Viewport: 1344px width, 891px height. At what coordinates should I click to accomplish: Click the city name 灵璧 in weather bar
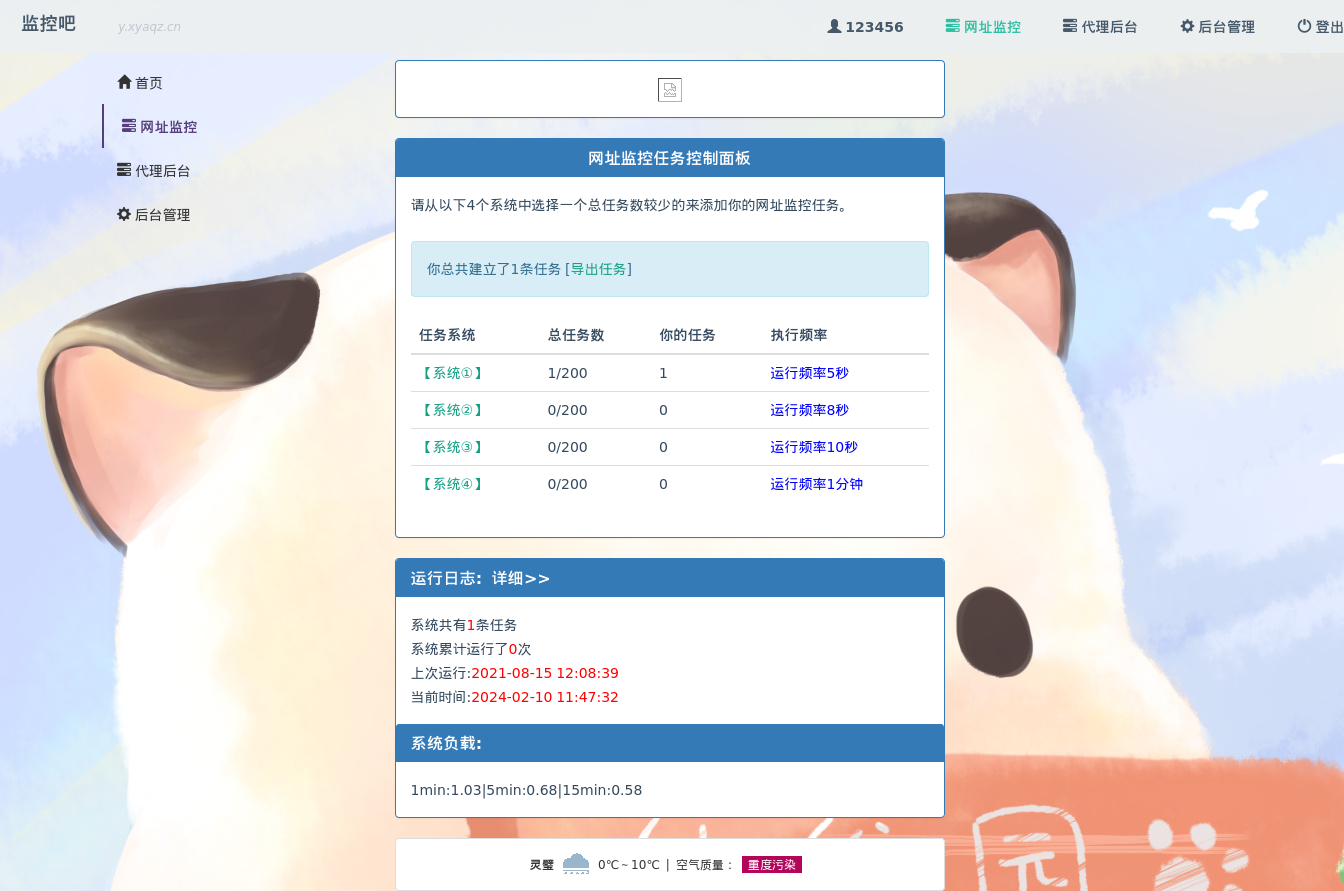(x=542, y=865)
